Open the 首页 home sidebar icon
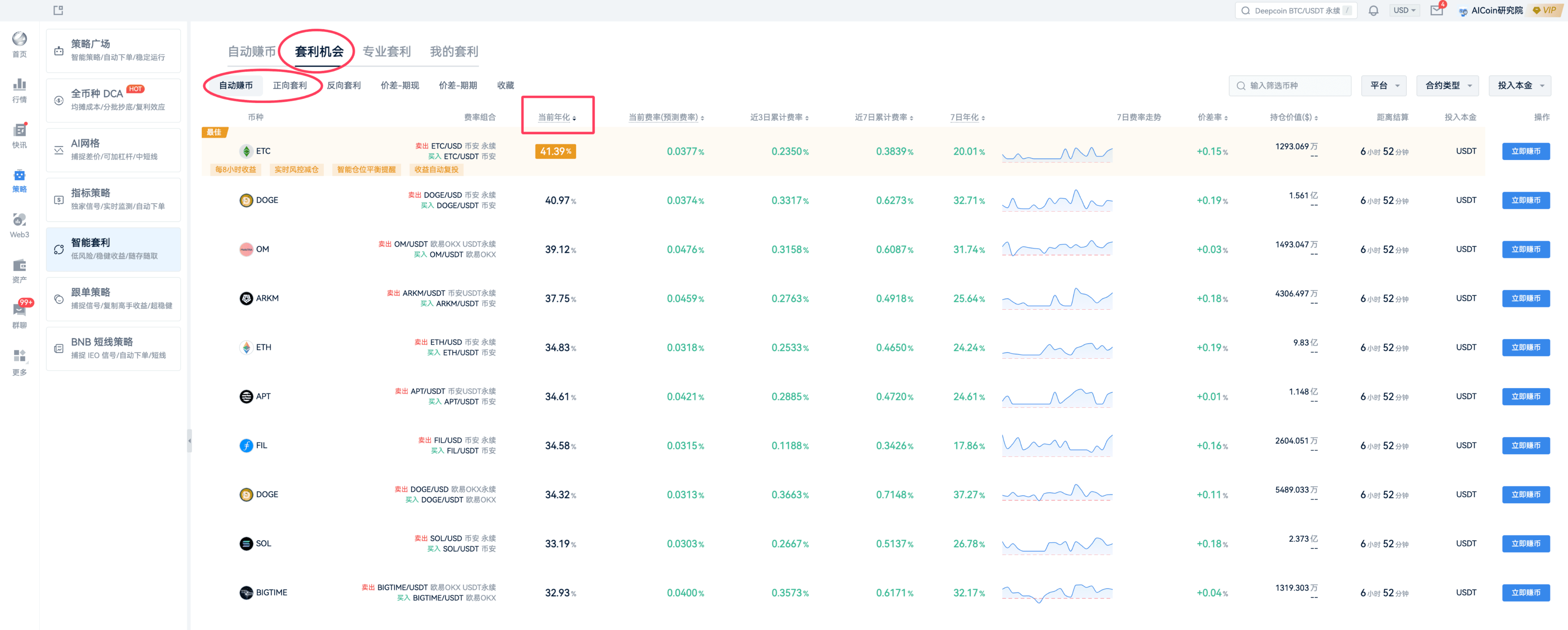 point(20,44)
